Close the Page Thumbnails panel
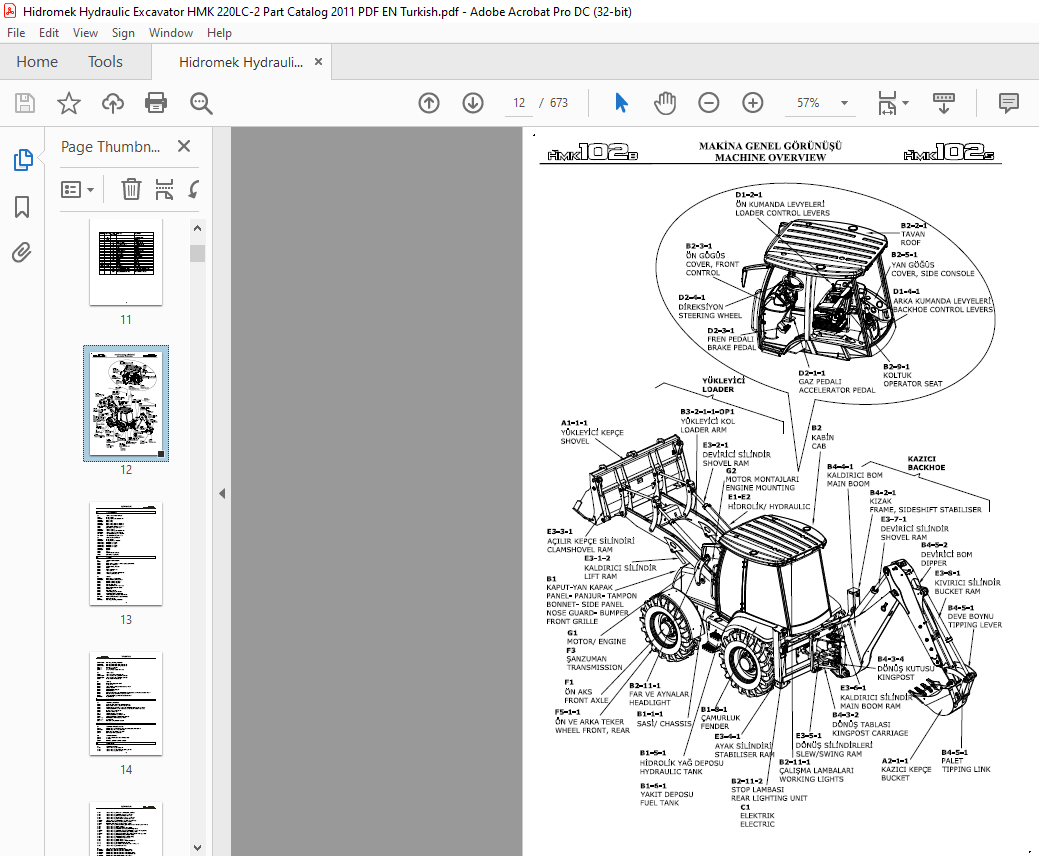Screen dimensions: 1039x856 click(184, 146)
